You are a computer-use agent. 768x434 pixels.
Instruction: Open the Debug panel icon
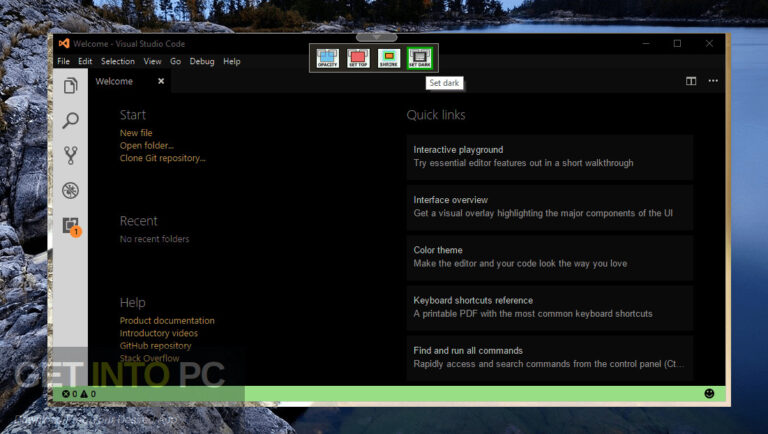coord(71,190)
